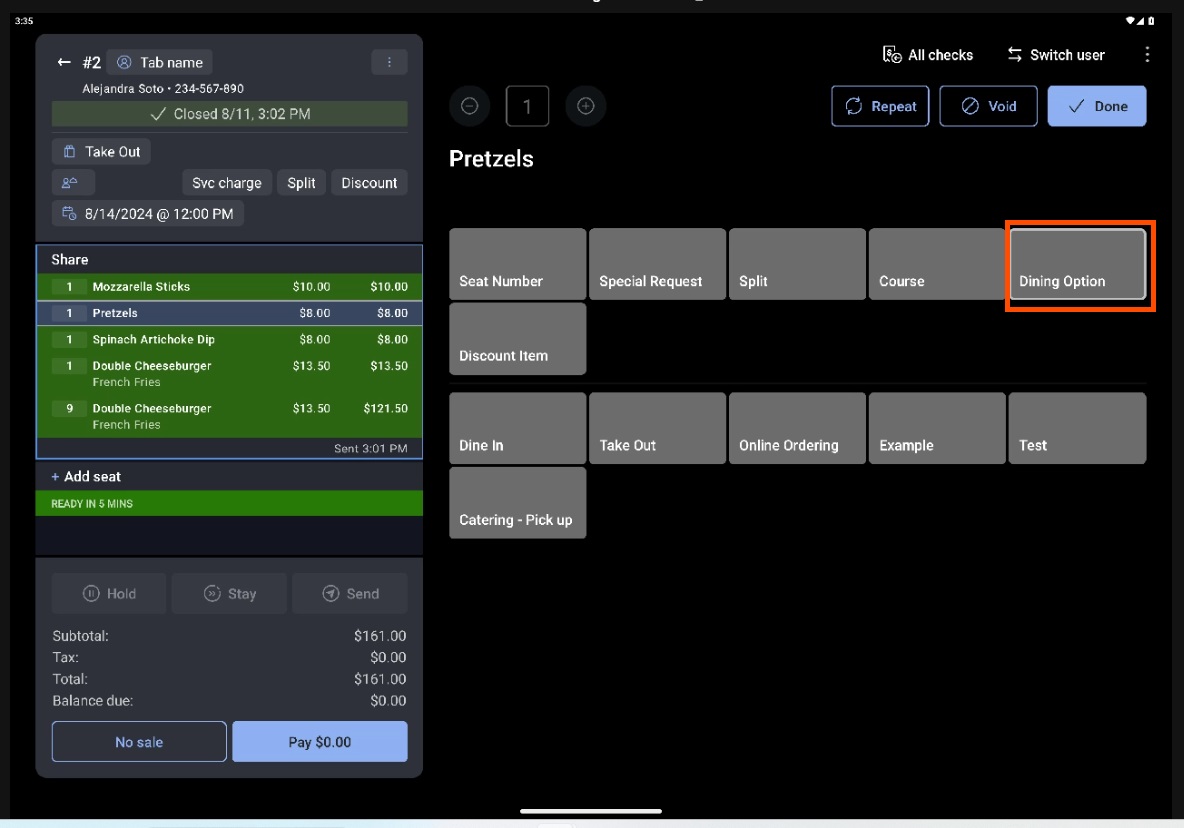Open the three-dot menu on the check panel
The image size is (1184, 828).
coord(389,62)
